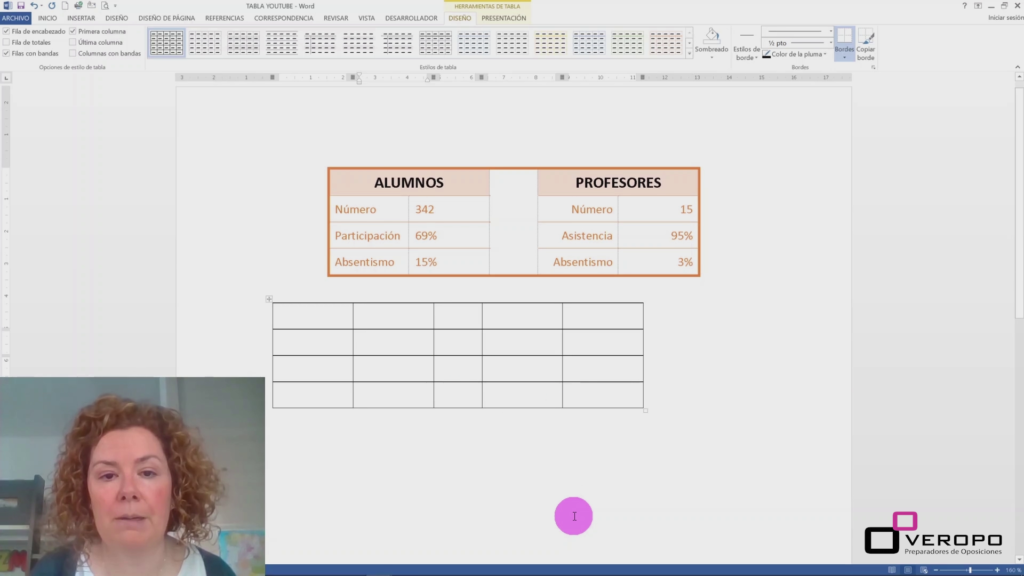Open the DISEÑO DE PÁGINA tab
1024x576 pixels.
coord(167,18)
